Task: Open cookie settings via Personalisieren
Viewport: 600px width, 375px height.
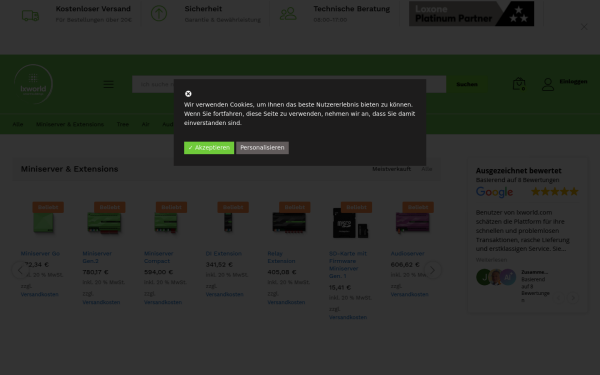Action: [x=262, y=148]
